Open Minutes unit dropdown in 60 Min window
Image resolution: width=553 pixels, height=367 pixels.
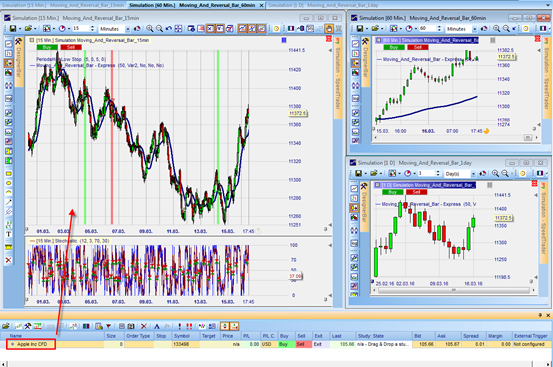(x=474, y=29)
